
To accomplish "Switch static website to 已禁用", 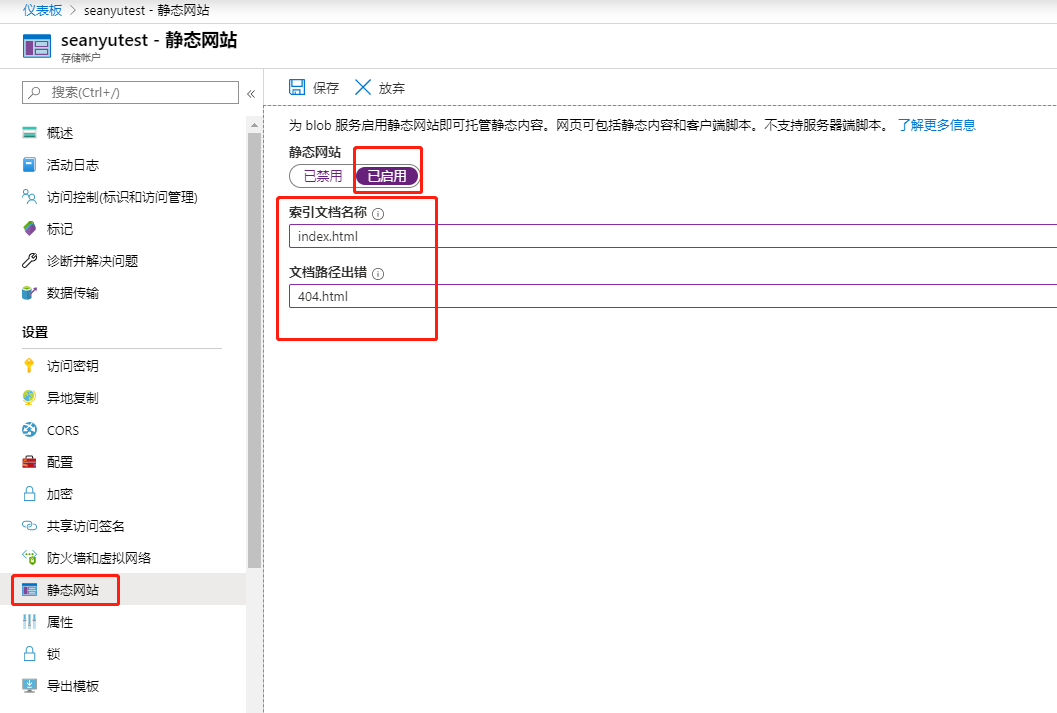I will click(x=322, y=176).
